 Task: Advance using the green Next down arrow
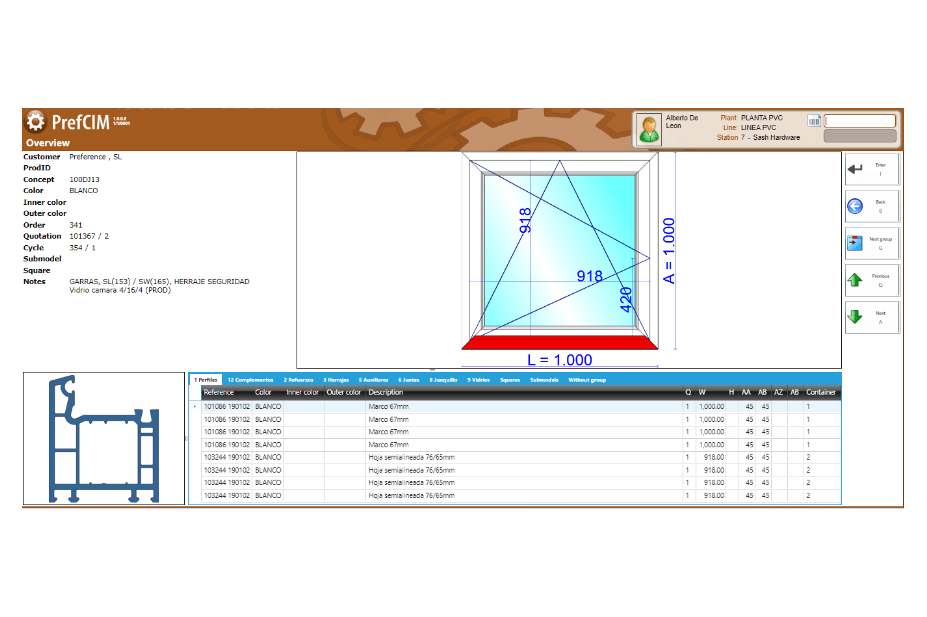pos(871,317)
